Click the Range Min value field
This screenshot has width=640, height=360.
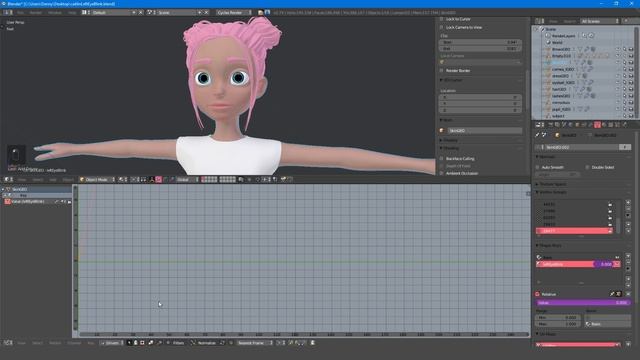(x=558, y=317)
